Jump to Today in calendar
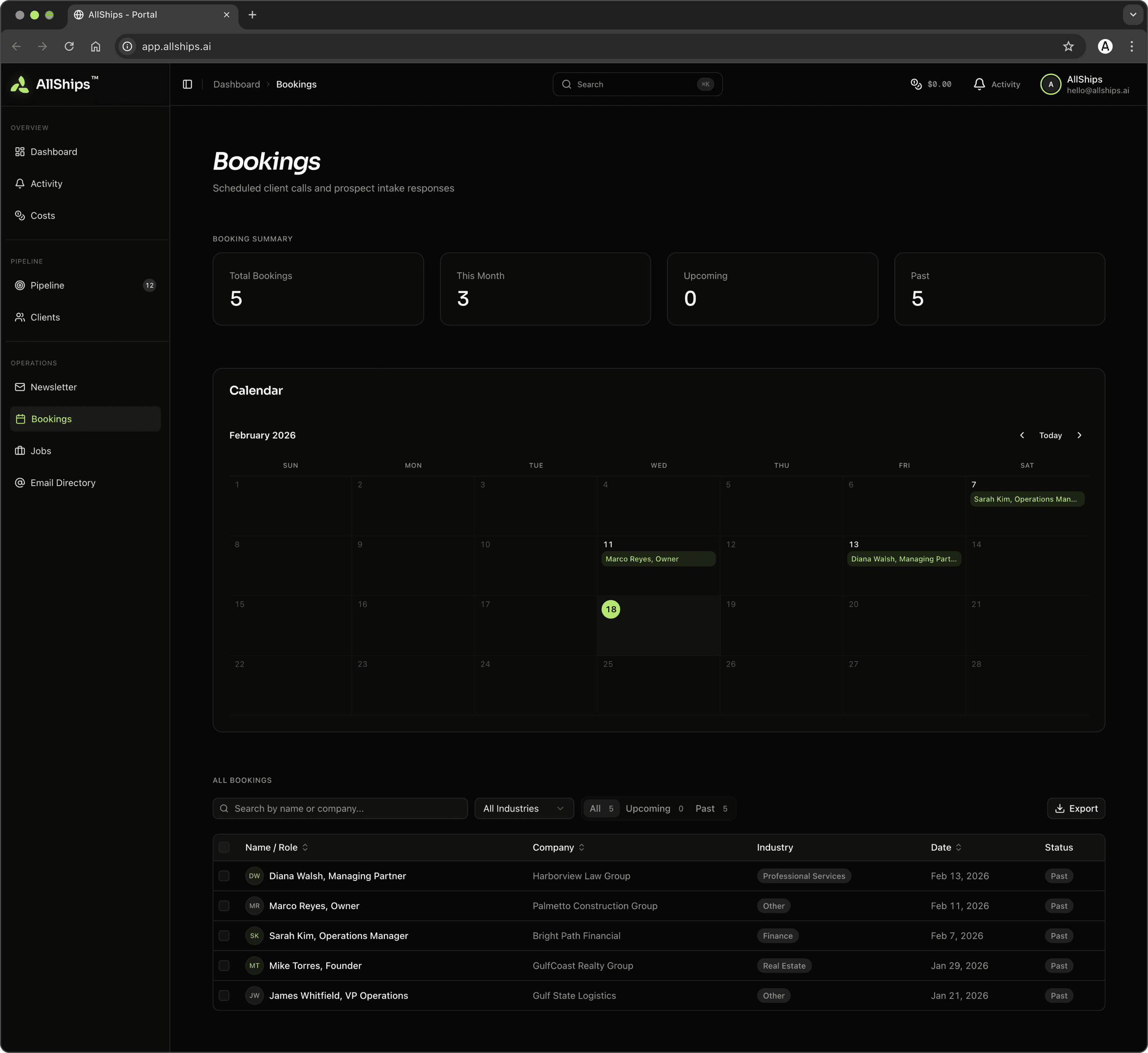 (x=1050, y=435)
